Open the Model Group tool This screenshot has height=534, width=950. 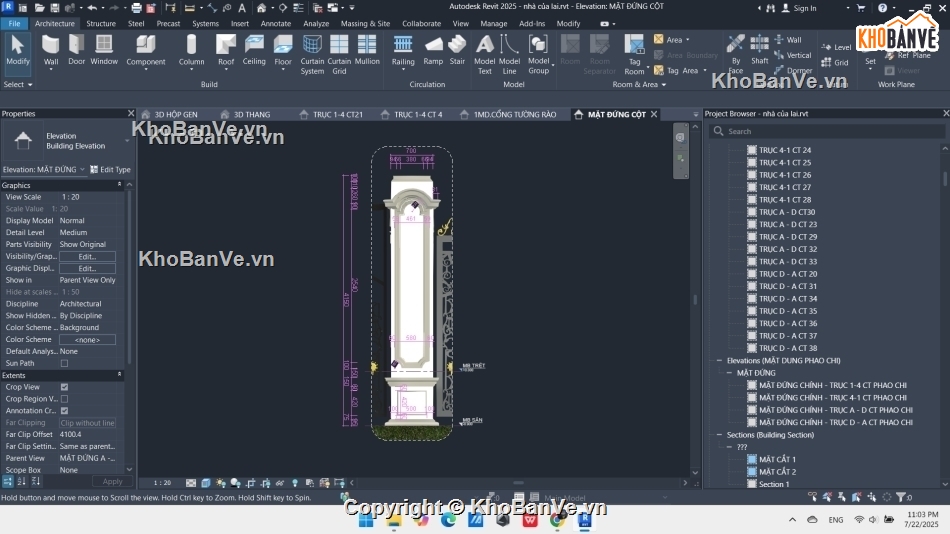point(539,55)
